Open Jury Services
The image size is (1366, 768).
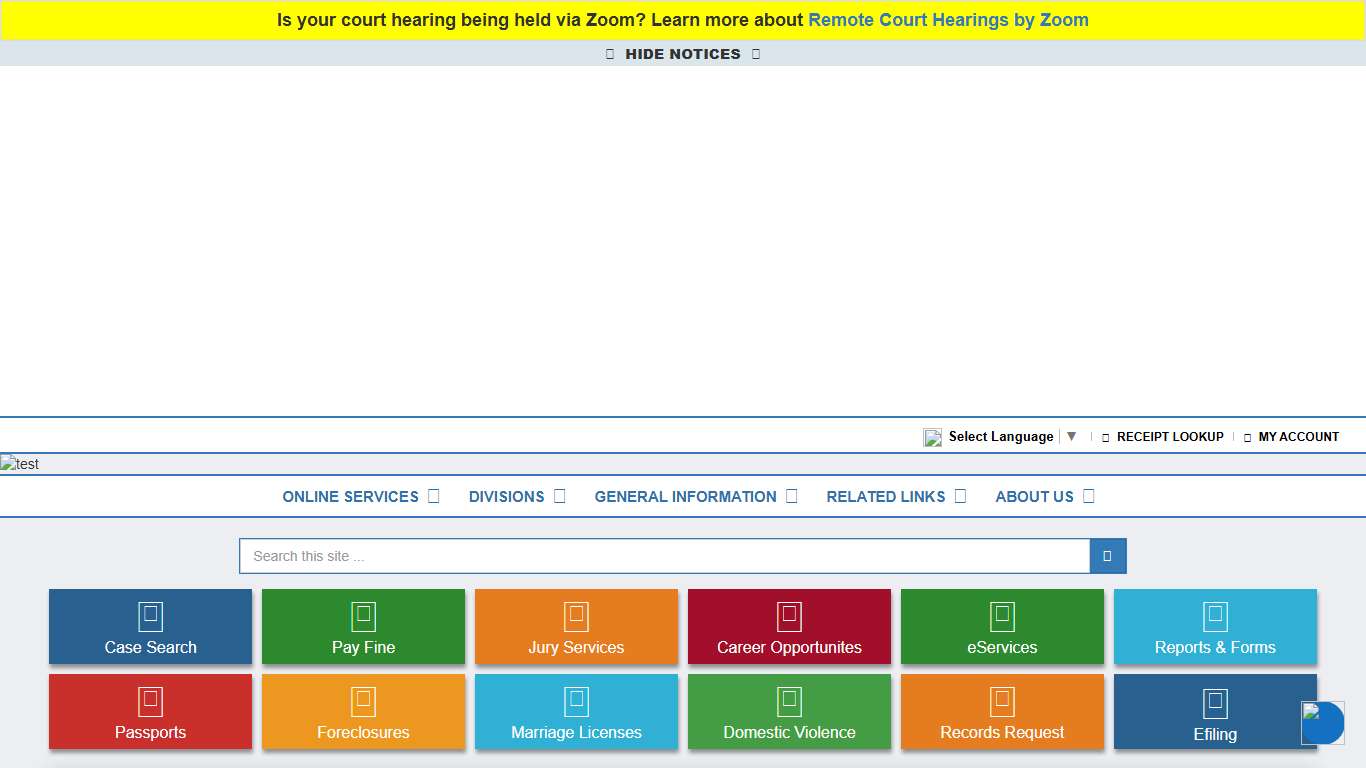pyautogui.click(x=576, y=627)
